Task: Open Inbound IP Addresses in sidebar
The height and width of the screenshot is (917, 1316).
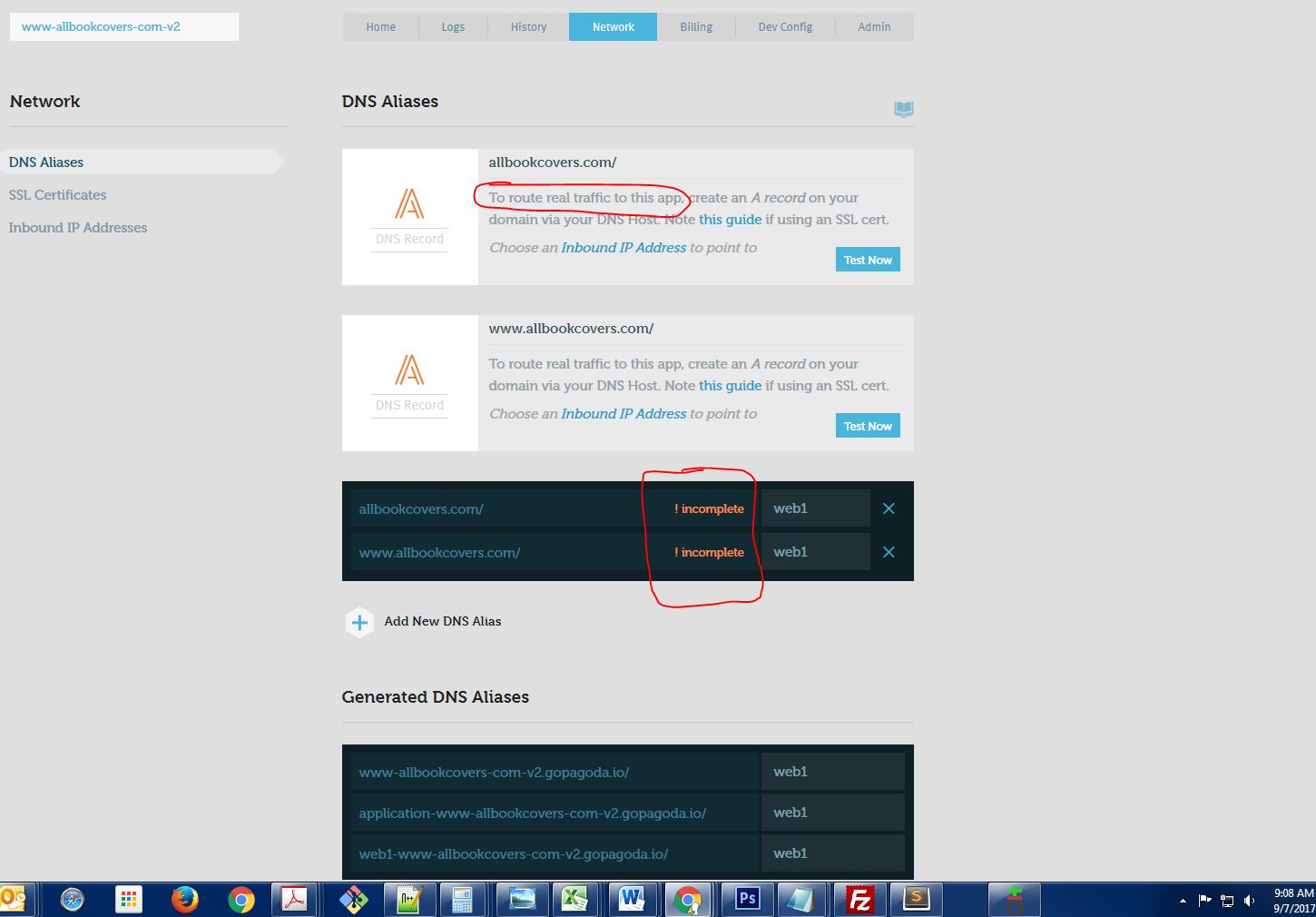Action: pyautogui.click(x=78, y=228)
